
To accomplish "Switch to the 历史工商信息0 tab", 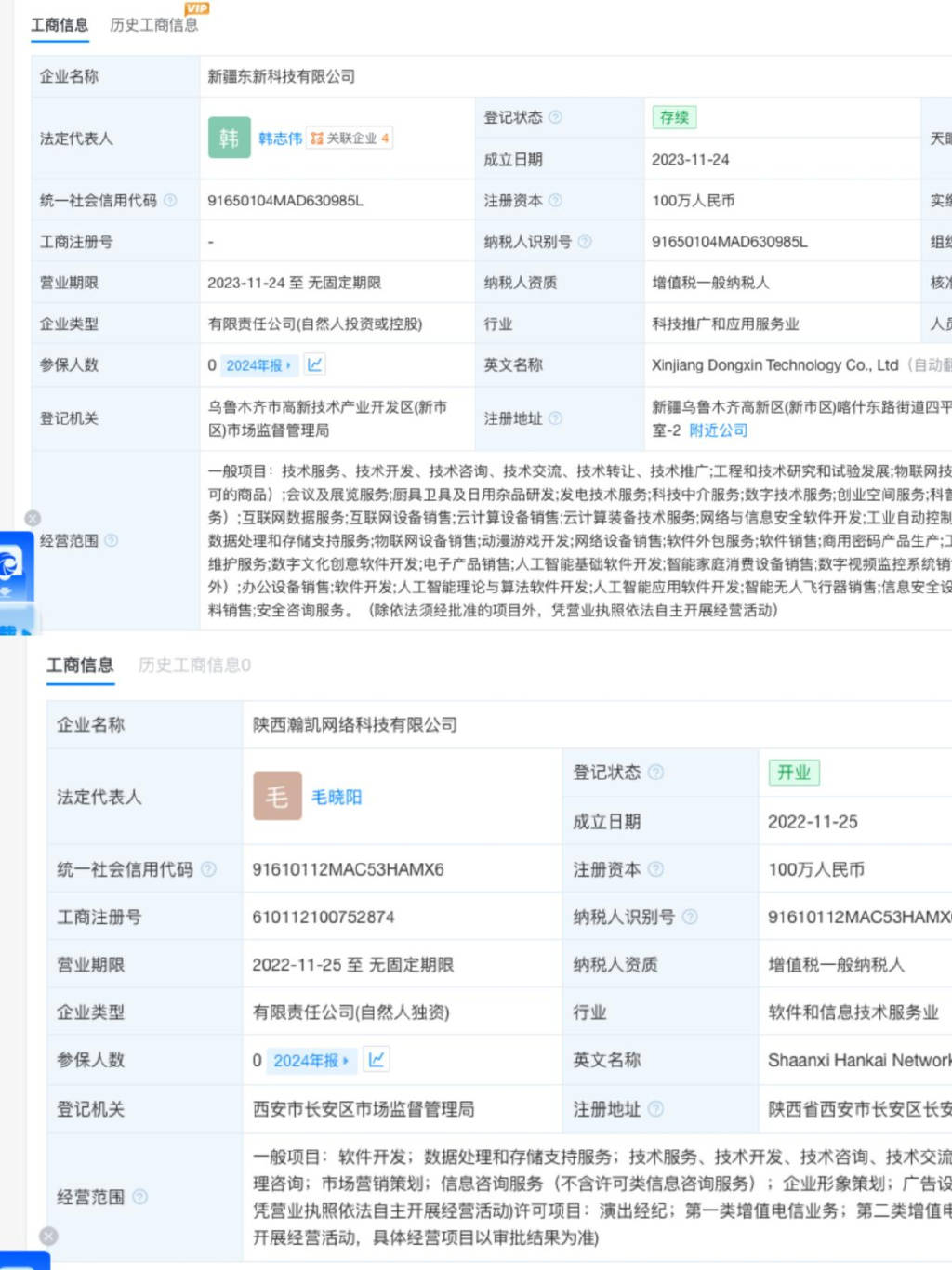I will 192,666.
